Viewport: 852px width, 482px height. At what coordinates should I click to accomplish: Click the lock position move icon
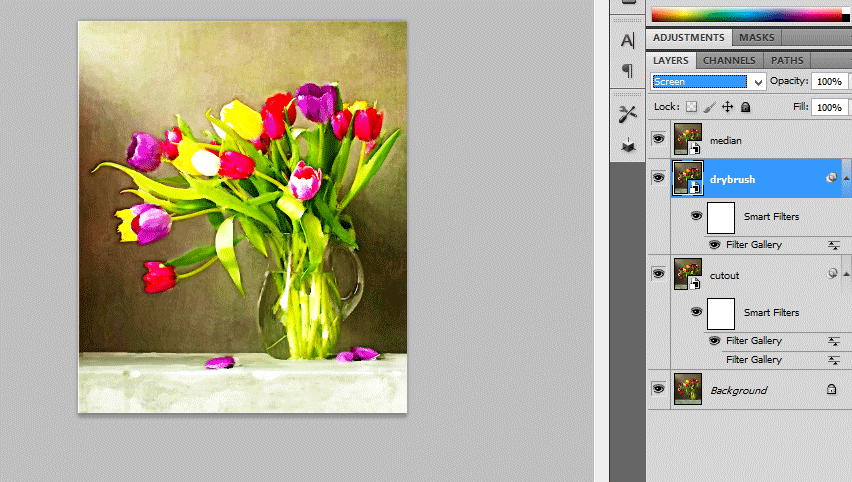[x=727, y=107]
